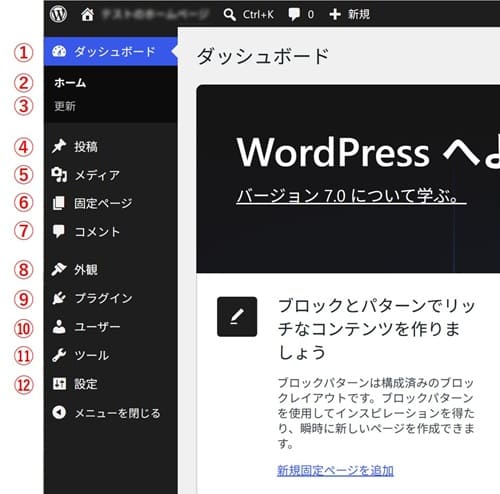
Task: Click the ツール wrench icon
Action: (59, 355)
